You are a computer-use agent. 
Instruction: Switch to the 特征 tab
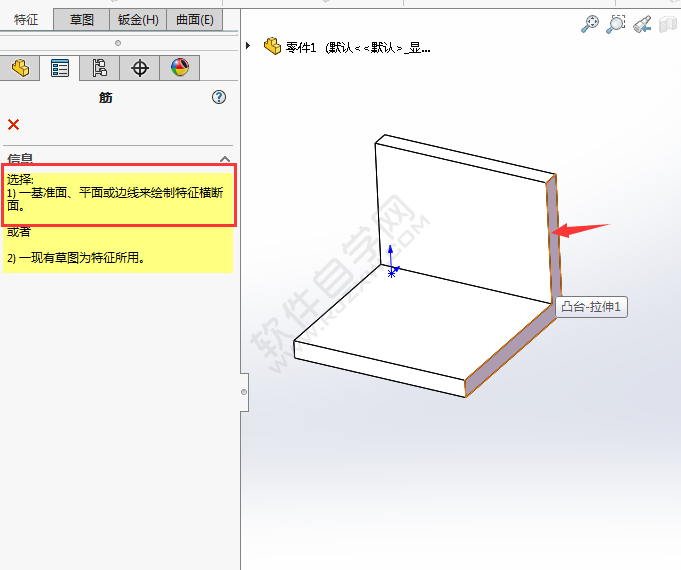click(26, 20)
